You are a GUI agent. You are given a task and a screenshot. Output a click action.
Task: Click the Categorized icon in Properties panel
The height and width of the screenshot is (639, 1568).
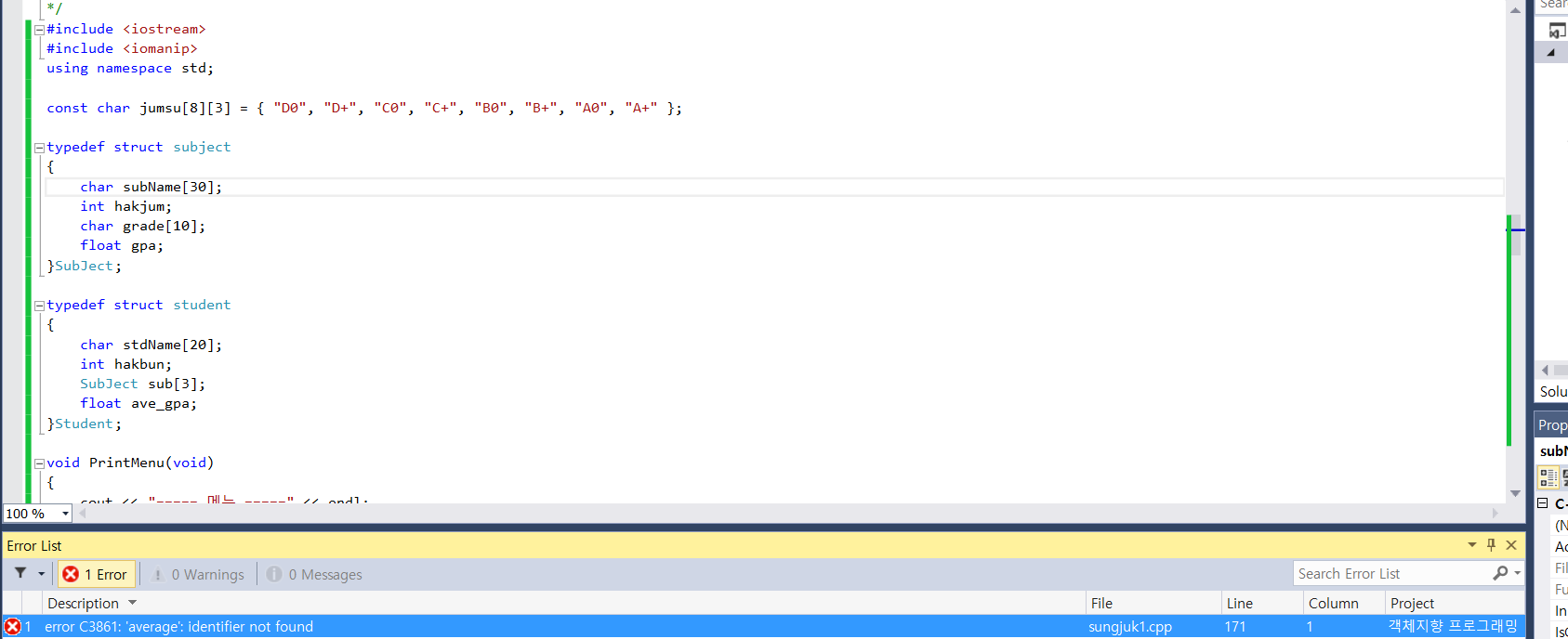(x=1548, y=477)
